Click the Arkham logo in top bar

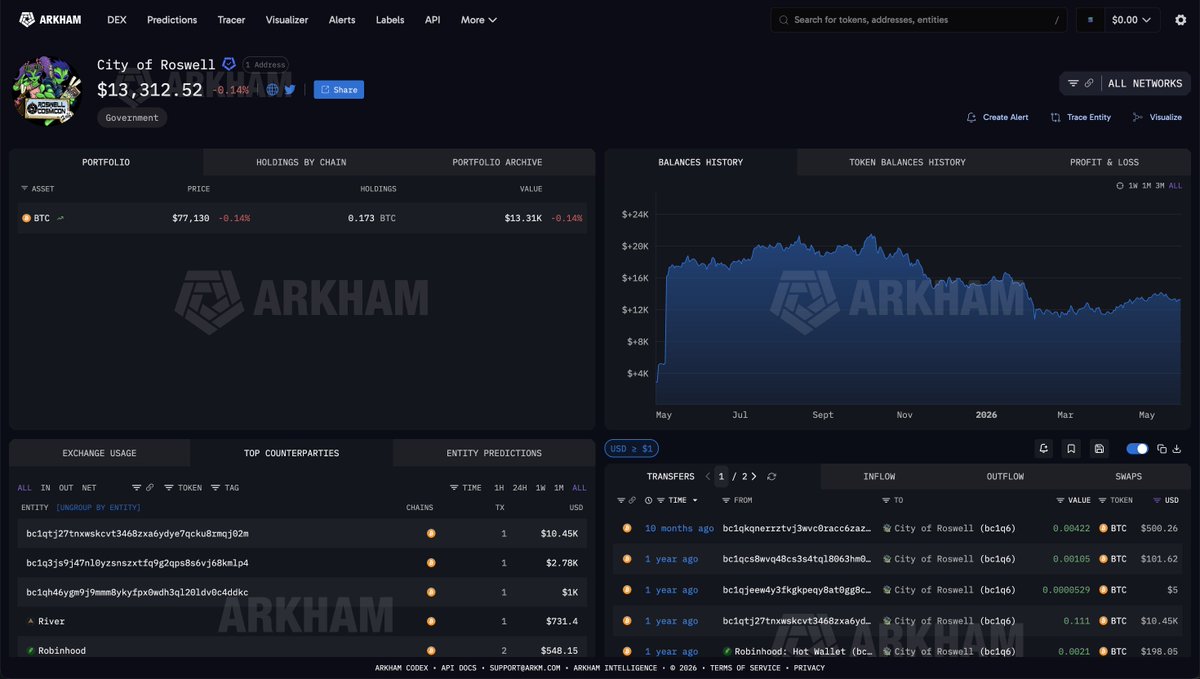coord(51,19)
